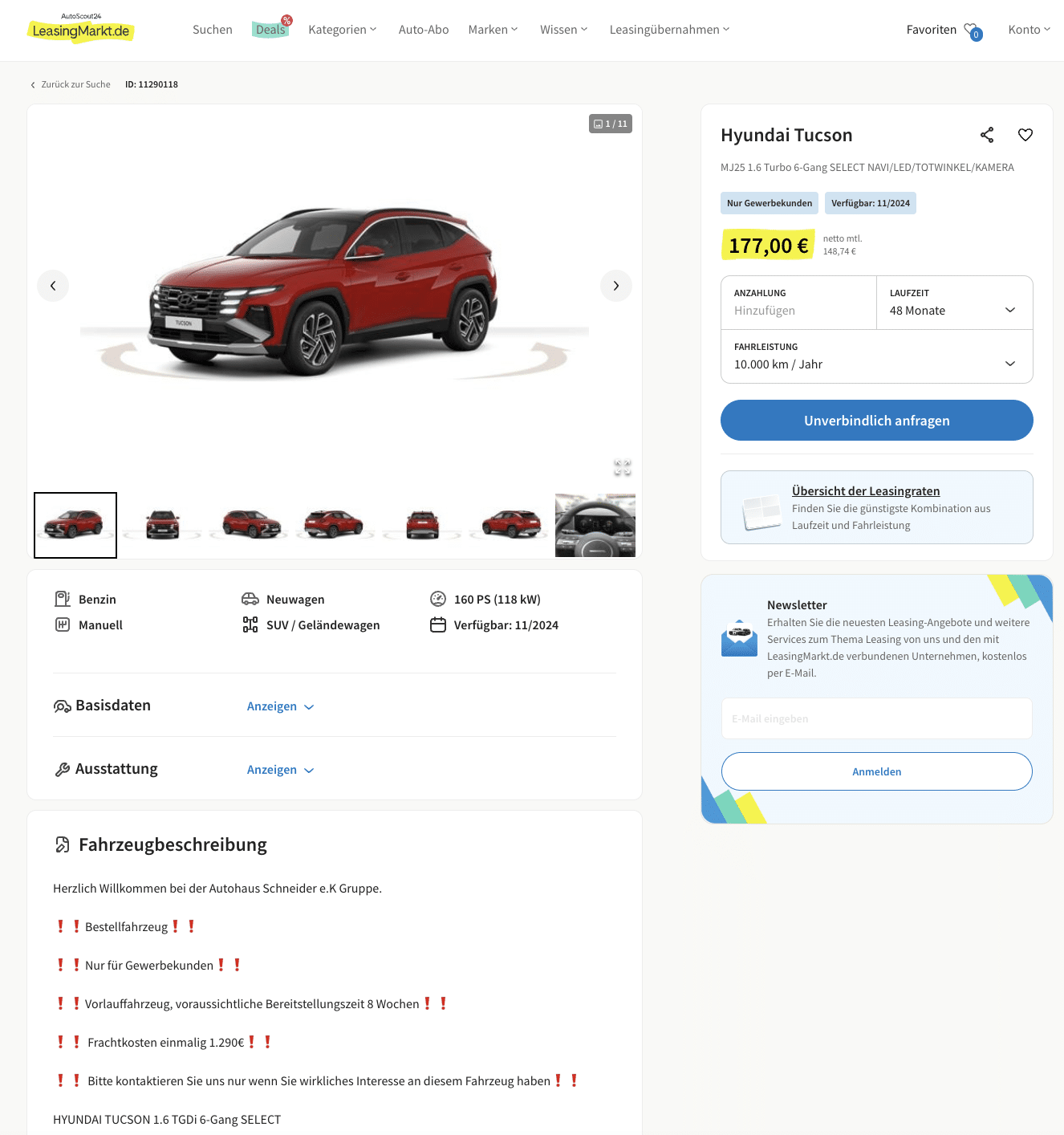Click Unverbindlich anfragen button
The image size is (1064, 1135).
877,421
